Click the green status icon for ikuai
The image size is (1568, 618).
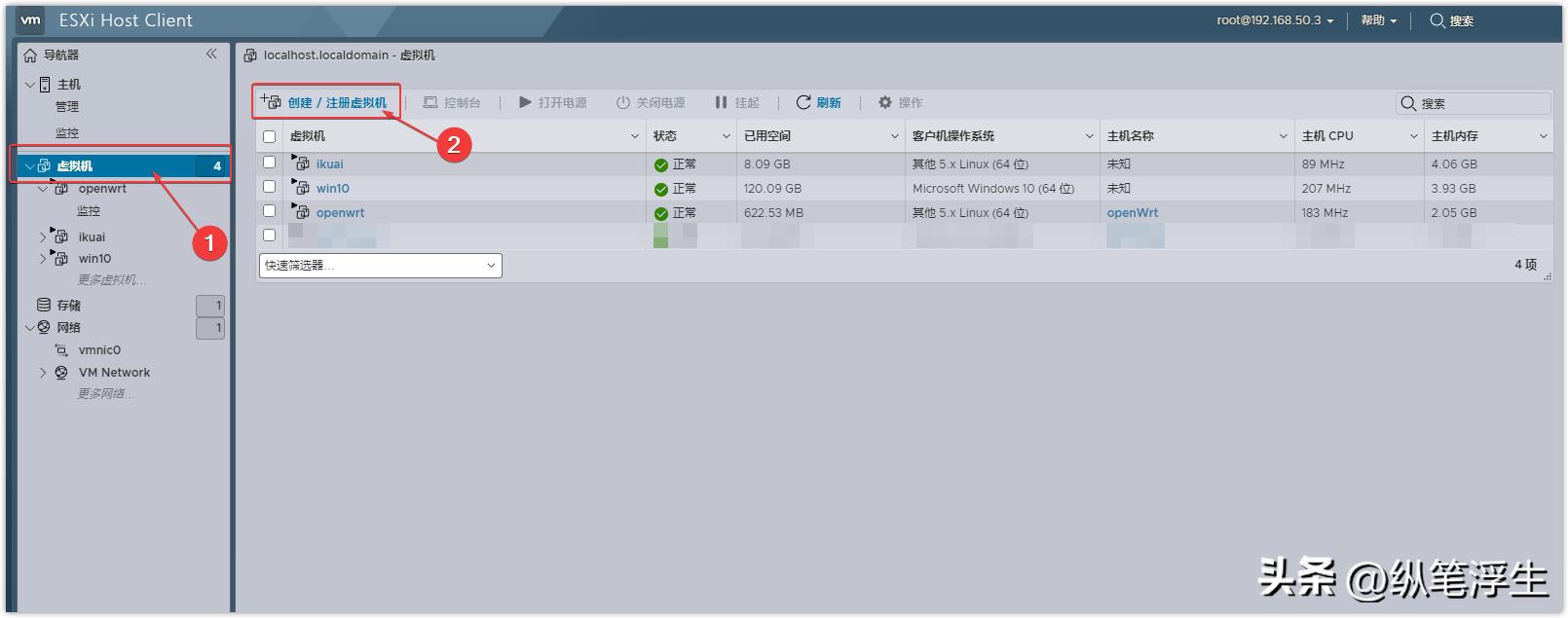click(x=661, y=164)
